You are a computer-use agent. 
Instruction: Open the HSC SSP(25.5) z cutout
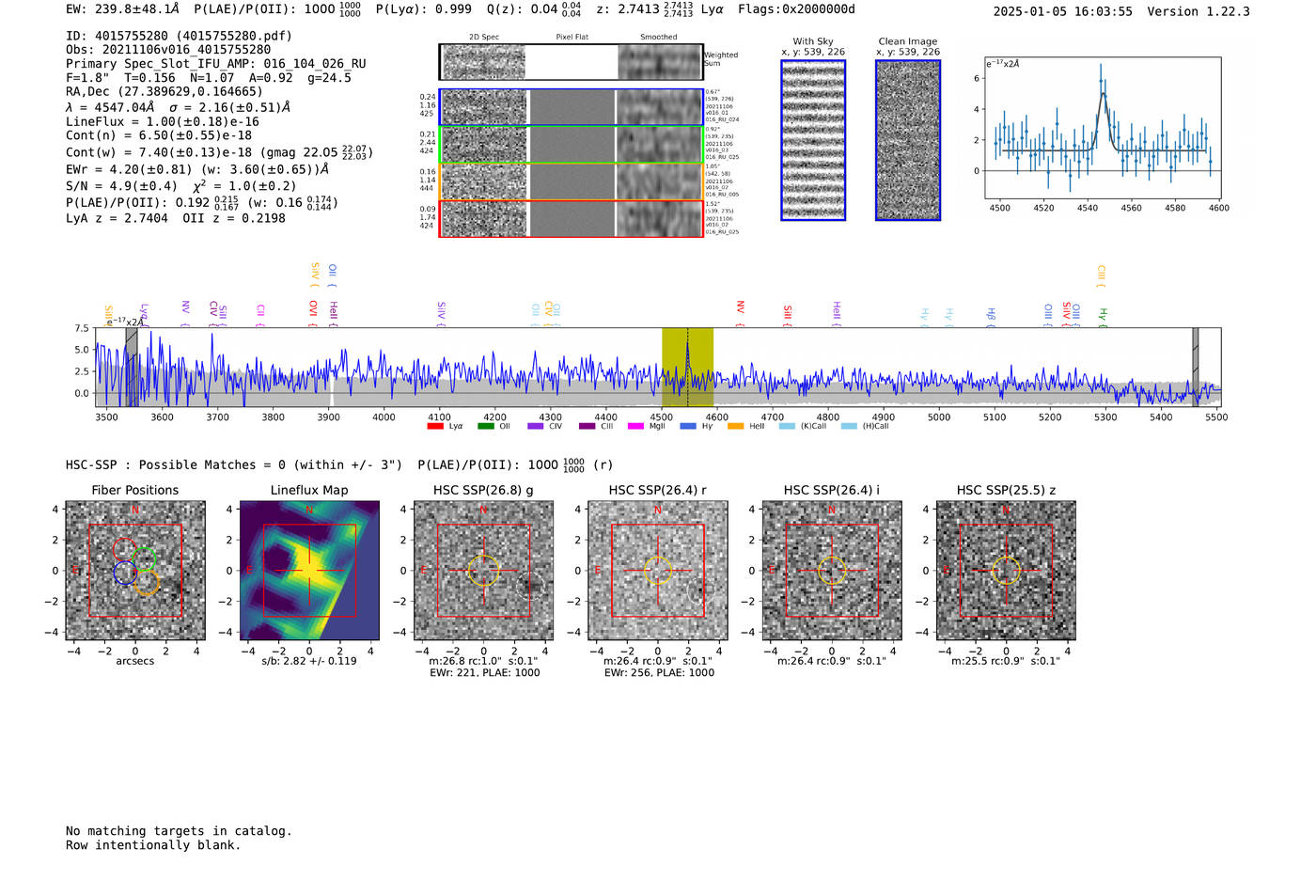click(x=1006, y=571)
